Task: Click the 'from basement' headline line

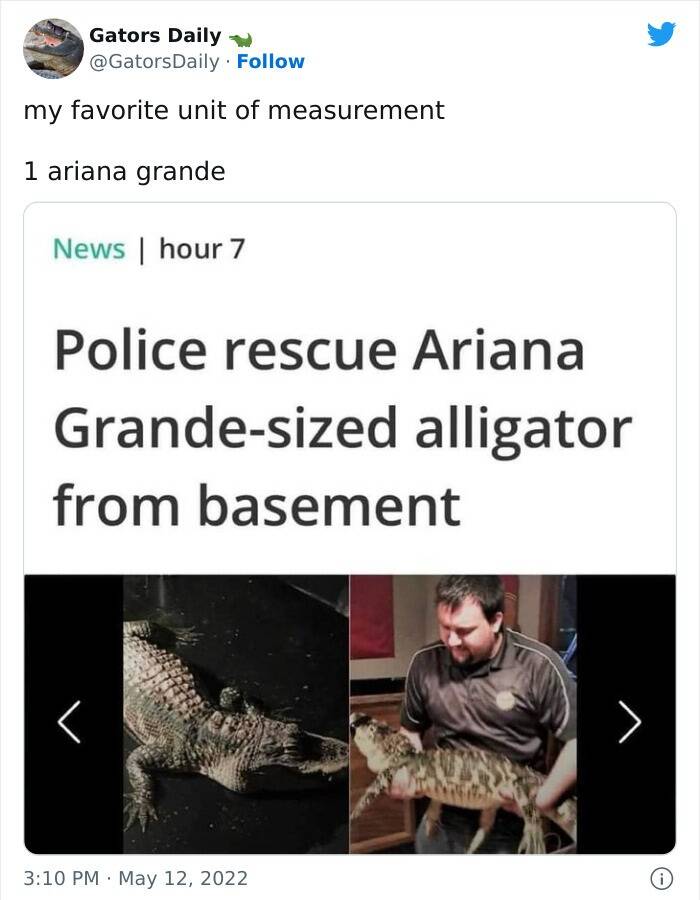Action: (257, 506)
